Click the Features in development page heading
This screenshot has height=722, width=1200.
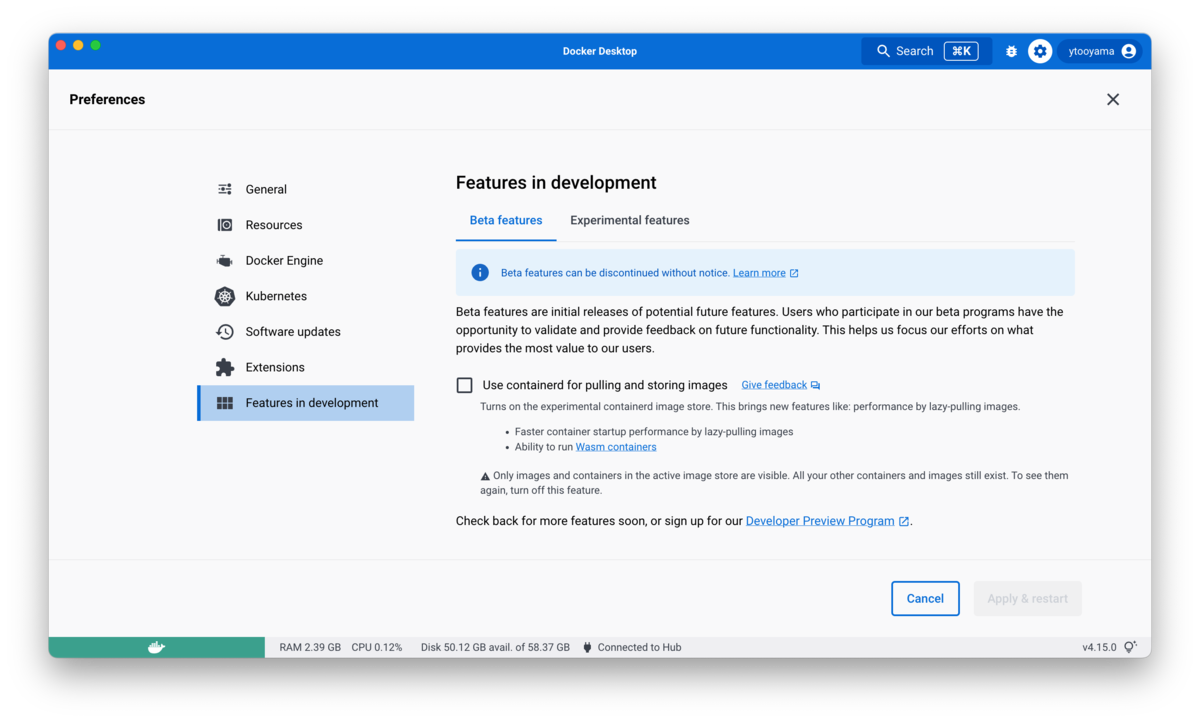(x=556, y=183)
